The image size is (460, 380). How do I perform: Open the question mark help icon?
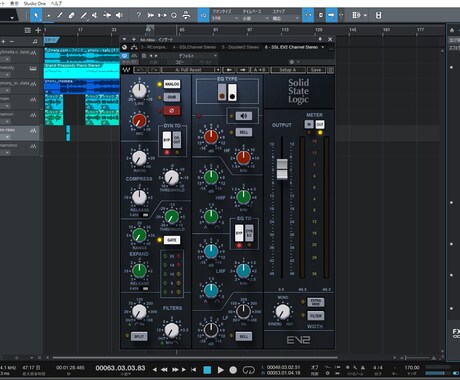139,15
